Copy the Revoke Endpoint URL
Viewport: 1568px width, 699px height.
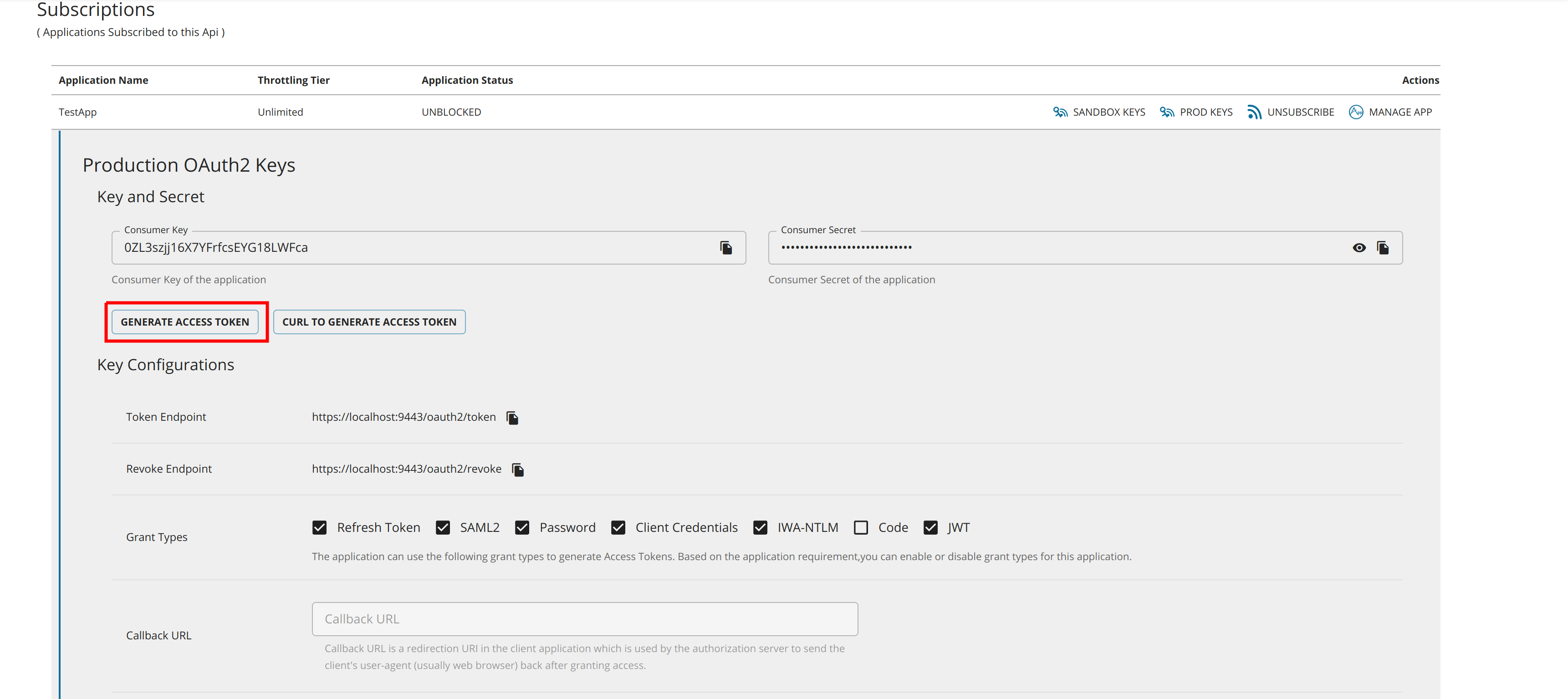pos(517,469)
